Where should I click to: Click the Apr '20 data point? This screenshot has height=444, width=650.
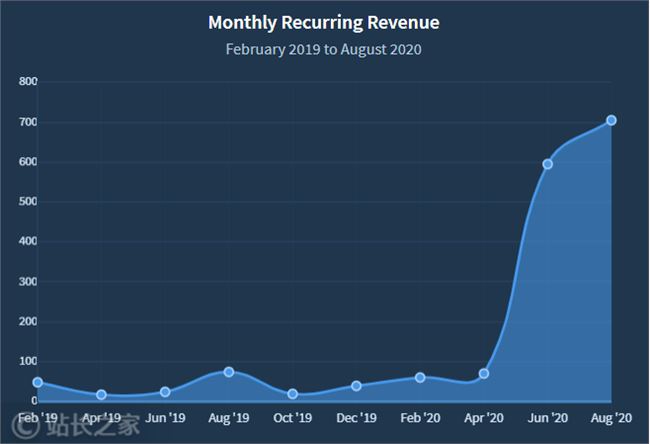tap(484, 374)
